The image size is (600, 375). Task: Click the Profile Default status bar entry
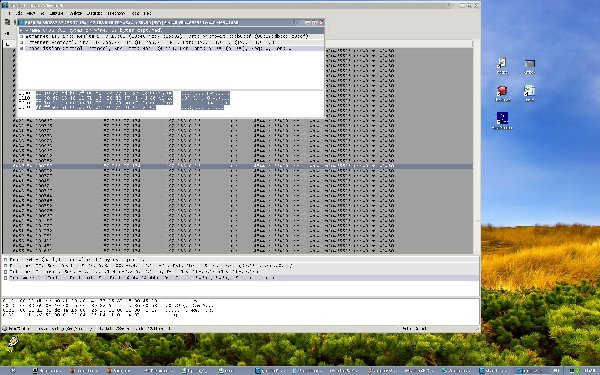414,329
